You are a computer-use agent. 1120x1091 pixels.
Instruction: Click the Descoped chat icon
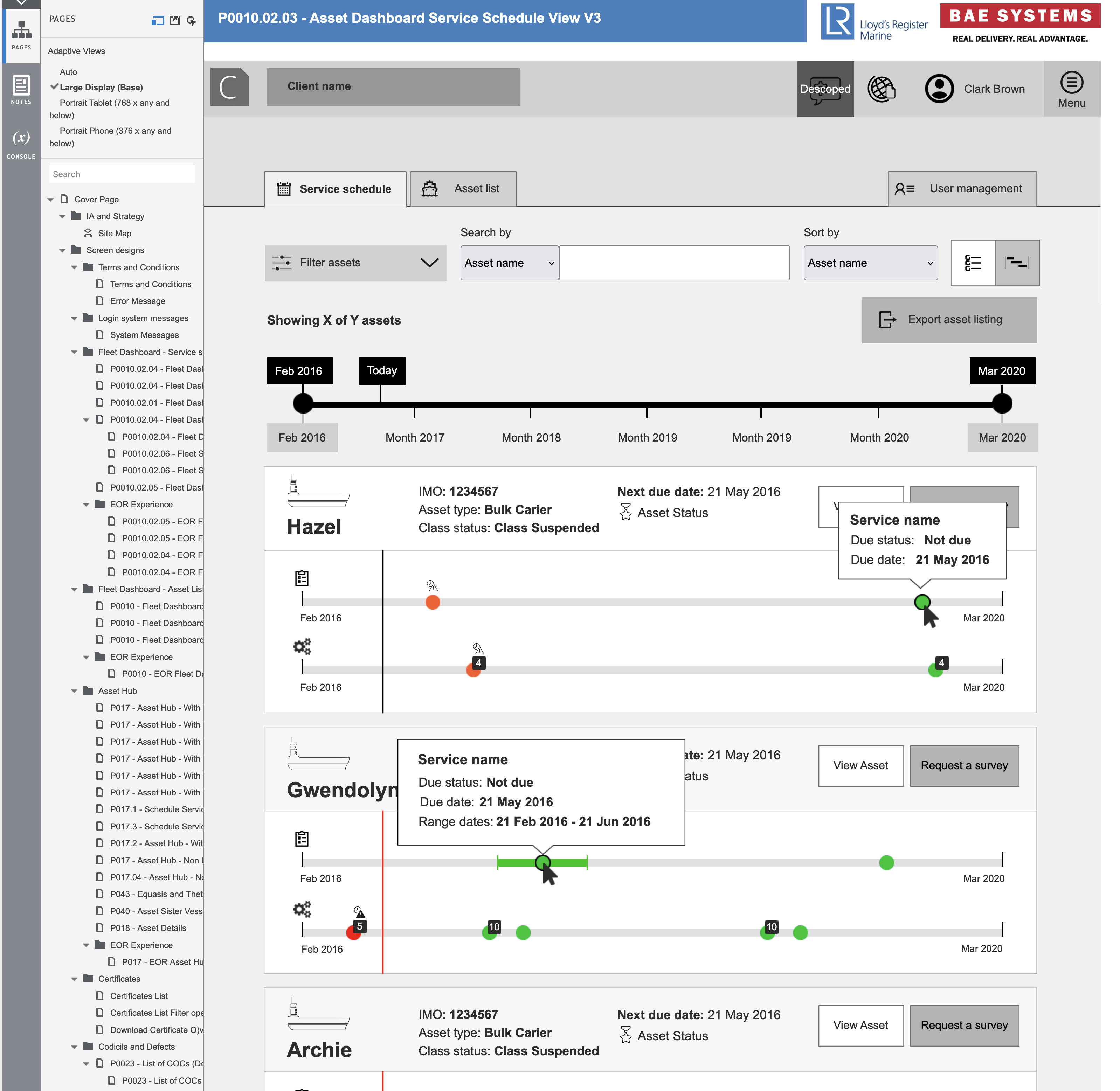pos(825,89)
